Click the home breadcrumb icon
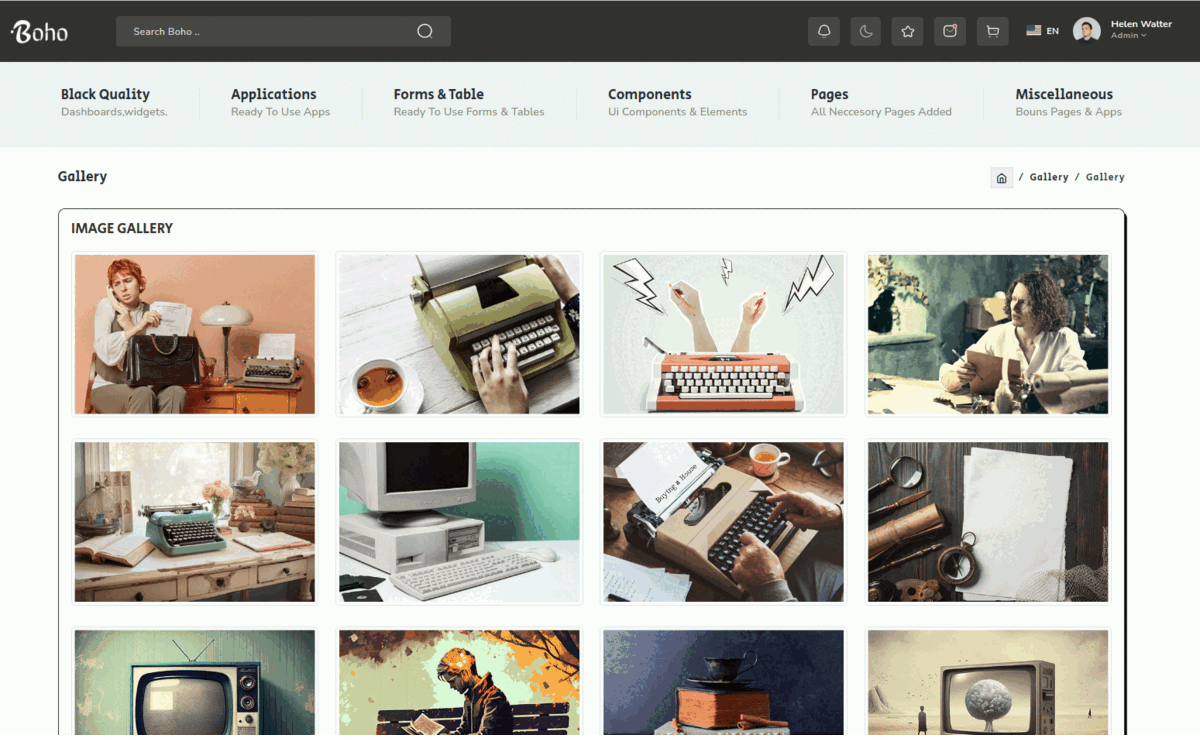 pos(1001,178)
